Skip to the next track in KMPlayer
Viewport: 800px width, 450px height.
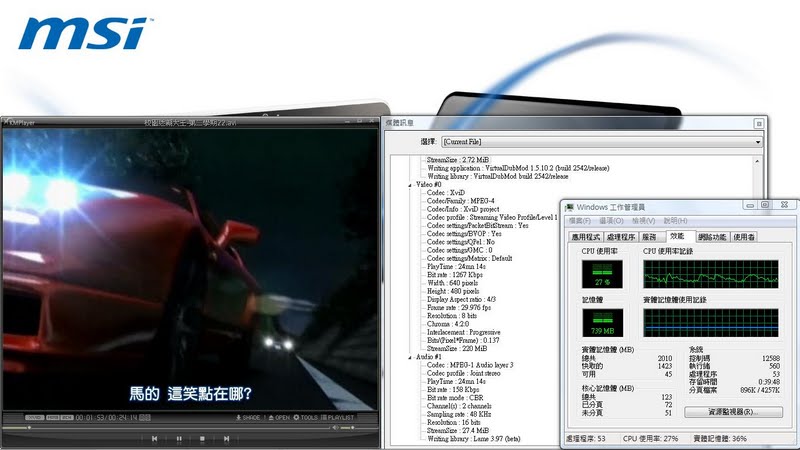tap(227, 438)
